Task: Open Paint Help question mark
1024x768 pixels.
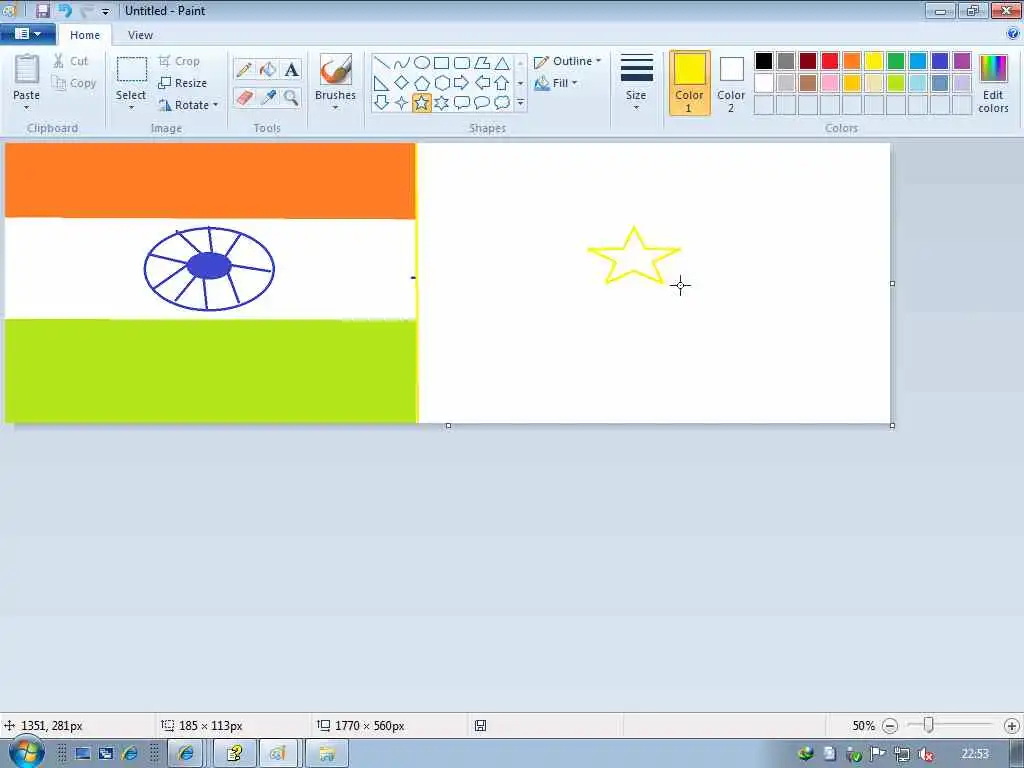Action: pyautogui.click(x=1013, y=33)
